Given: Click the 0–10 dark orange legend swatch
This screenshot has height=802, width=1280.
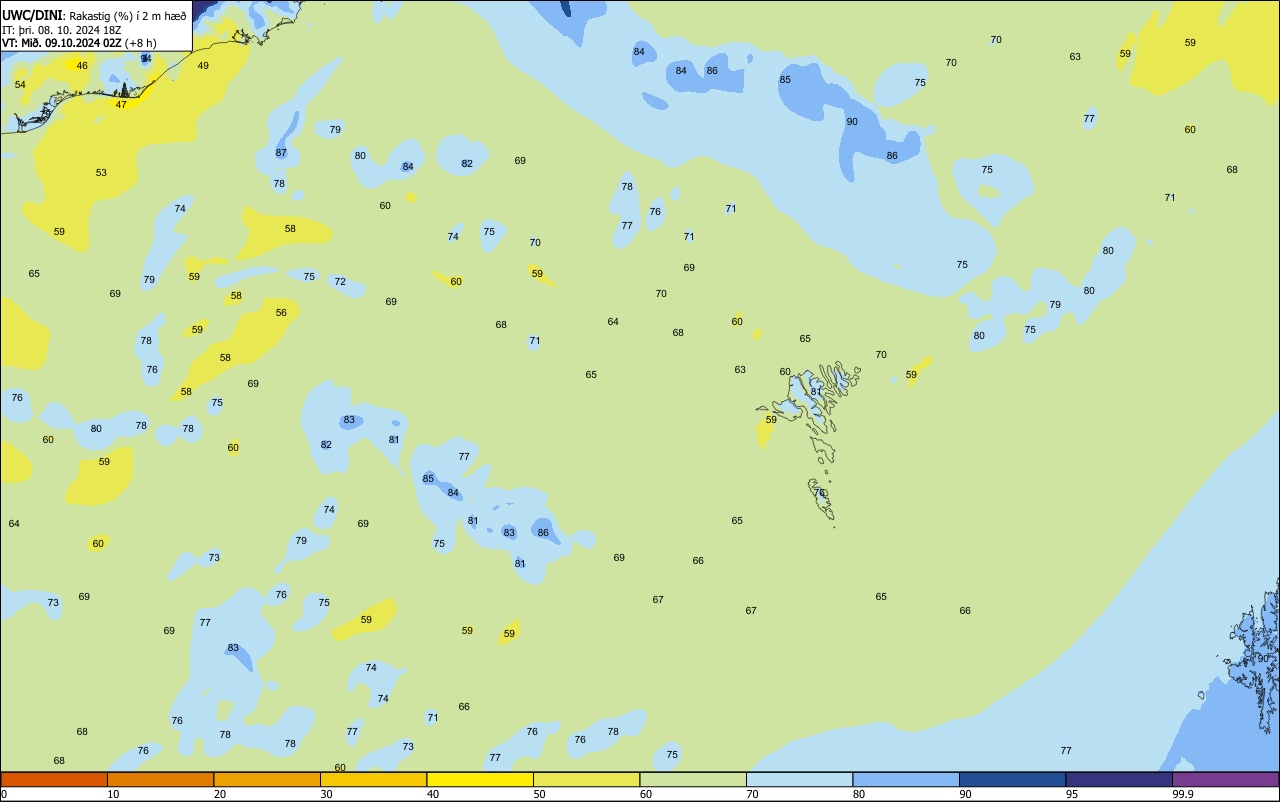Looking at the screenshot, I should point(54,779).
